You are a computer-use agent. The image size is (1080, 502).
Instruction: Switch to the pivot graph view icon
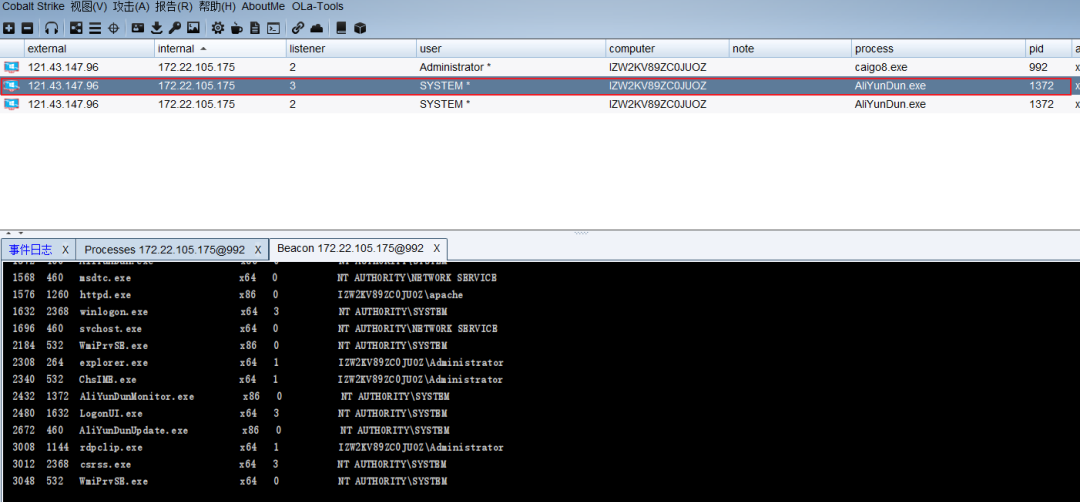[x=76, y=28]
